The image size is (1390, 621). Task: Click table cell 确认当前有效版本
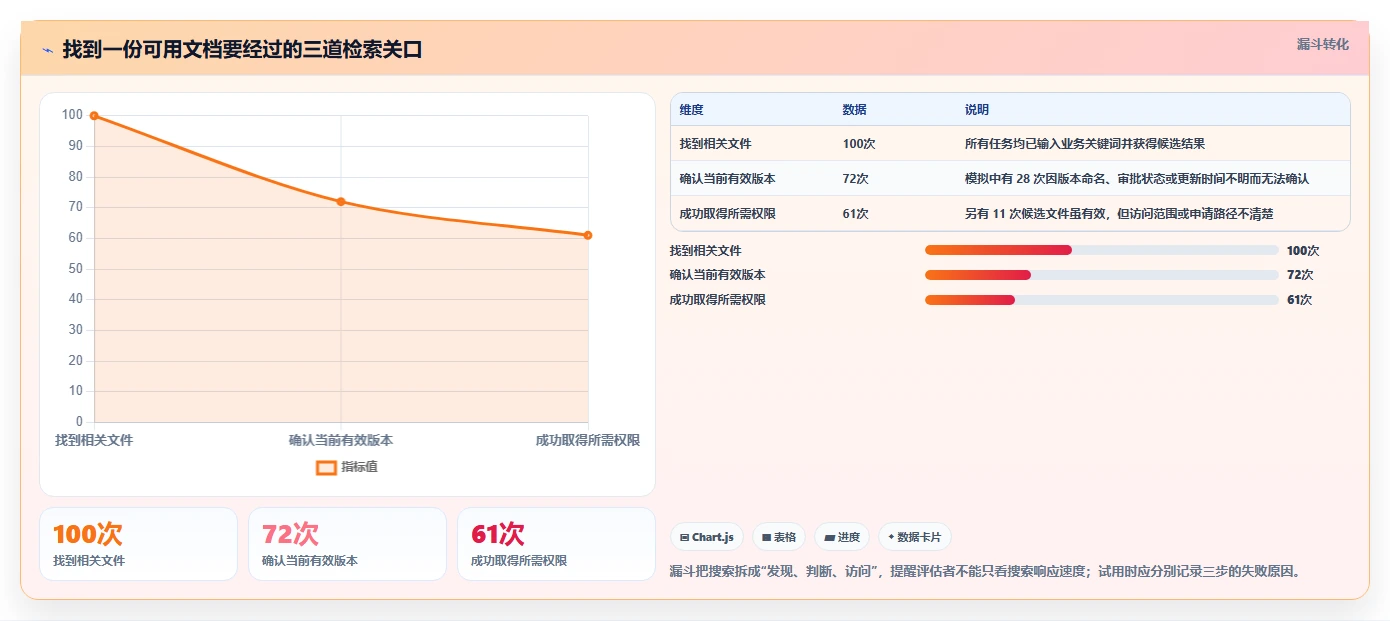728,179
